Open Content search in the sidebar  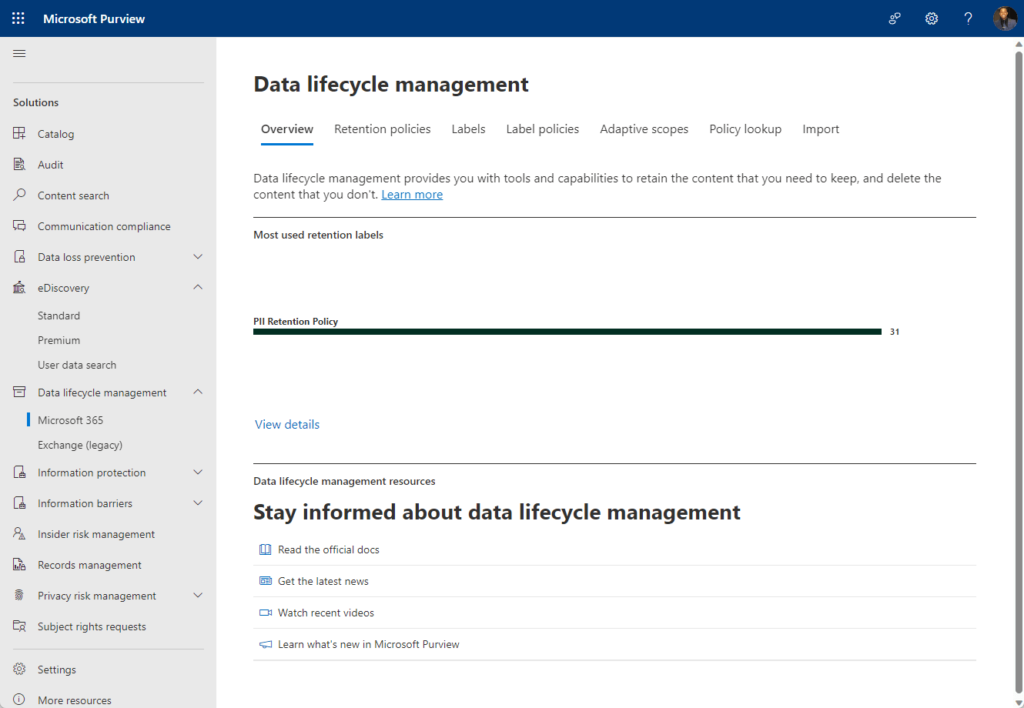(73, 195)
